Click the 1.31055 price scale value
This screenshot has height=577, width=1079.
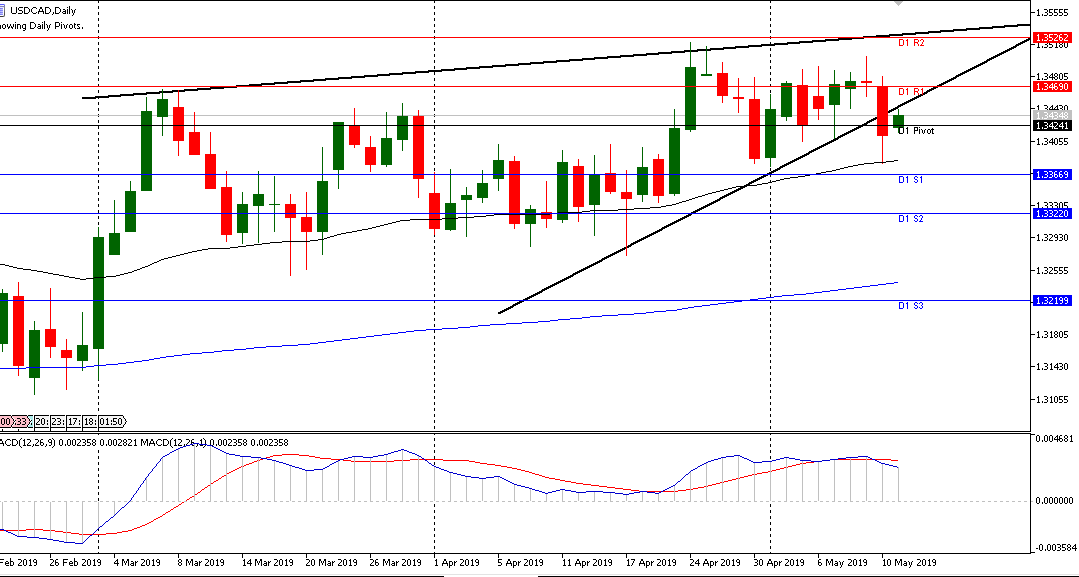click(1052, 399)
